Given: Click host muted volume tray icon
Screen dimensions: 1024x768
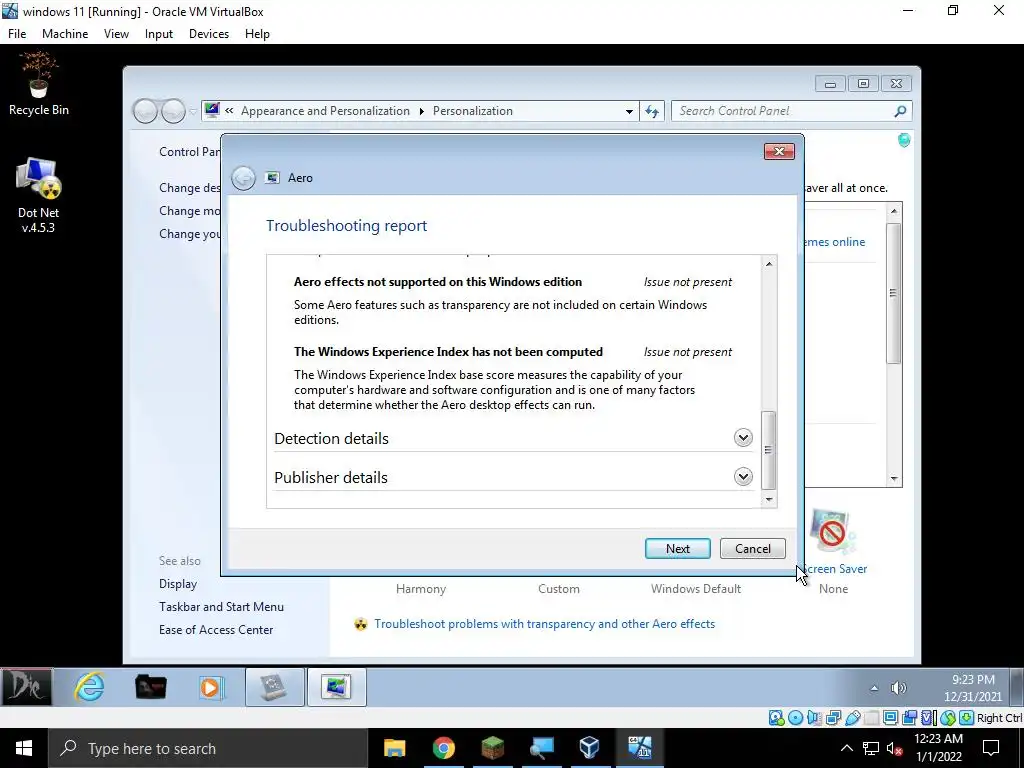Looking at the screenshot, I should pyautogui.click(x=893, y=748).
